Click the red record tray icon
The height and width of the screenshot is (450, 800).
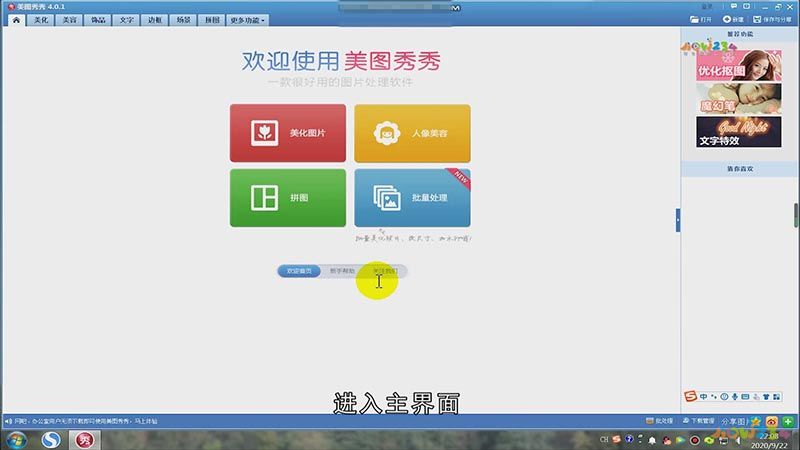(694, 440)
